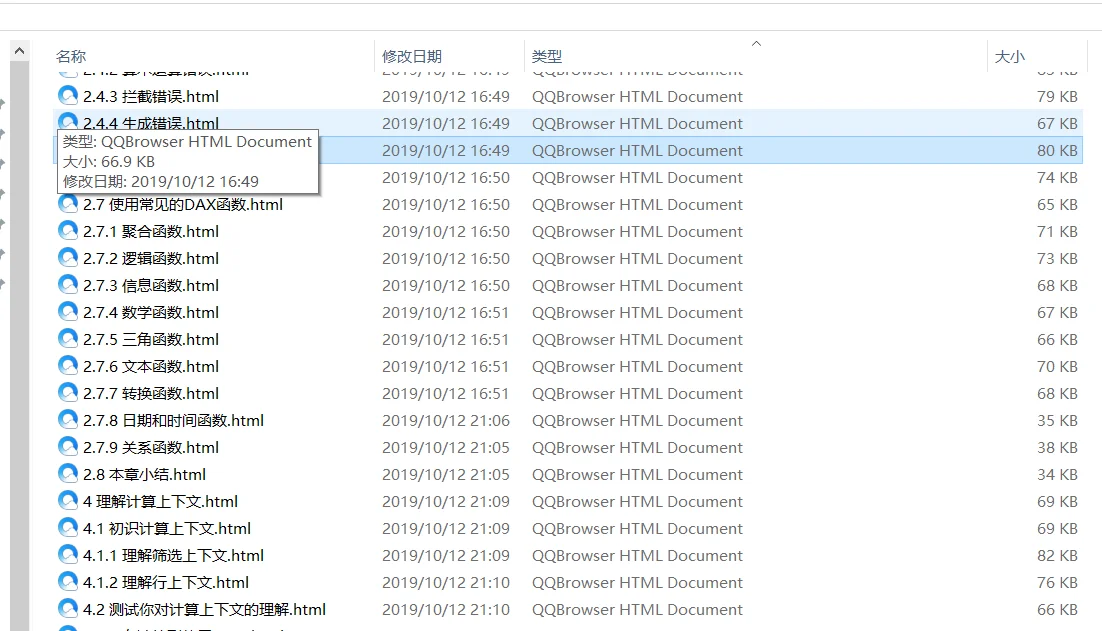Sort the list by 大小 column
This screenshot has height=631, width=1102.
point(1010,56)
